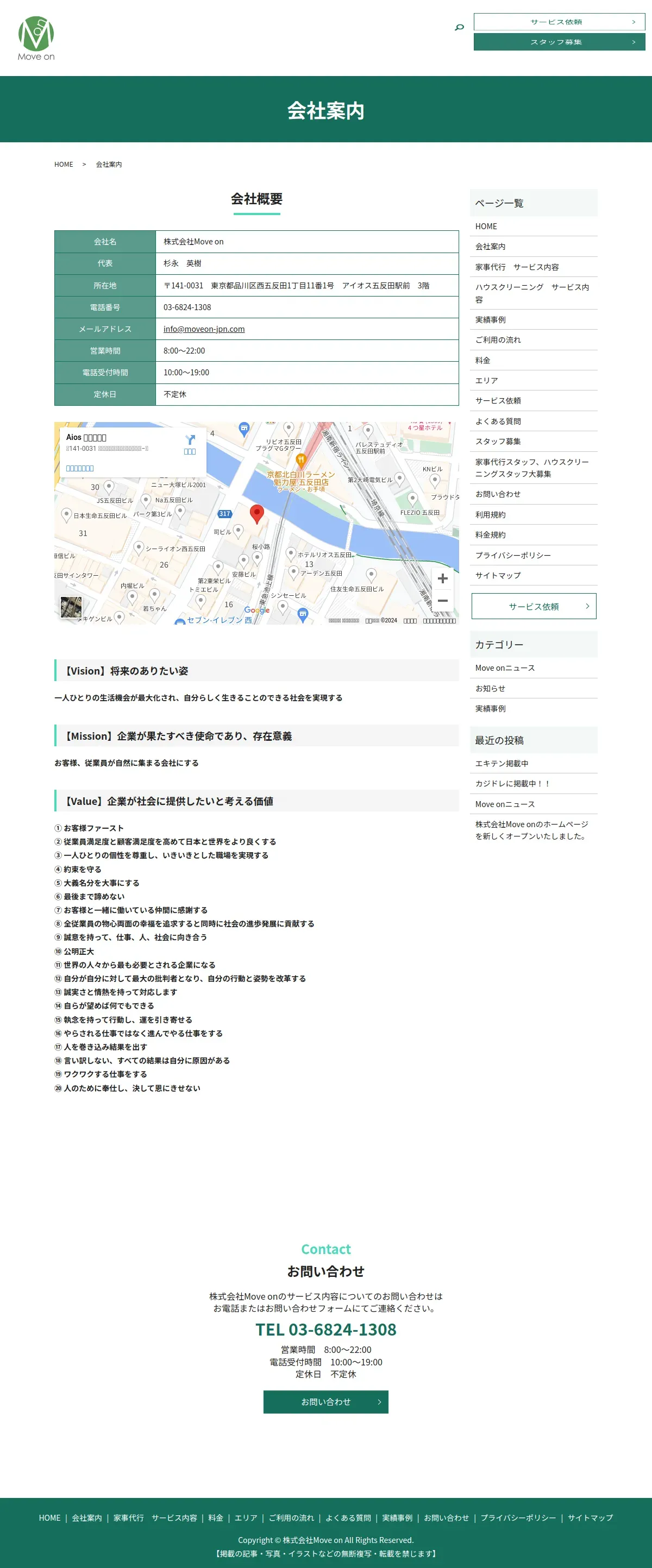
Task: Click footer 会社案内 link
Action: point(87,1517)
